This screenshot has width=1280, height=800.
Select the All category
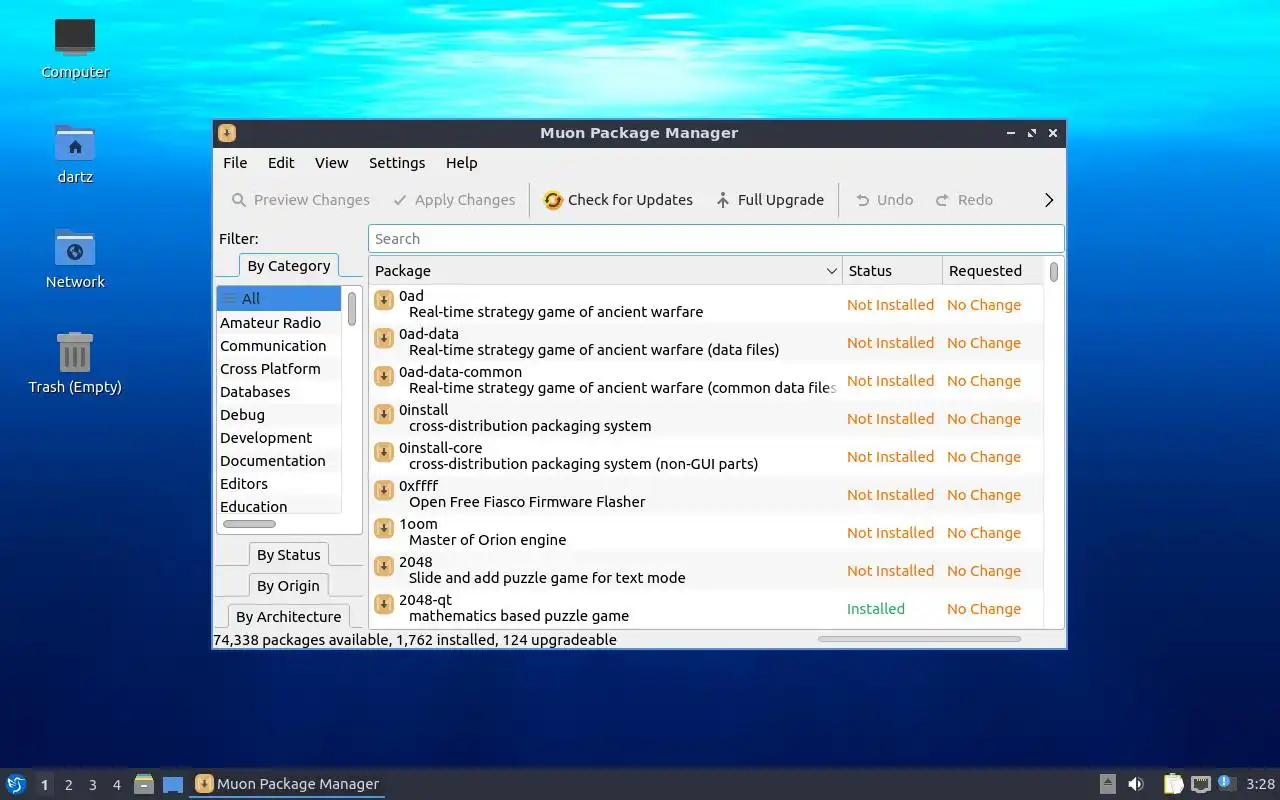[x=279, y=298]
